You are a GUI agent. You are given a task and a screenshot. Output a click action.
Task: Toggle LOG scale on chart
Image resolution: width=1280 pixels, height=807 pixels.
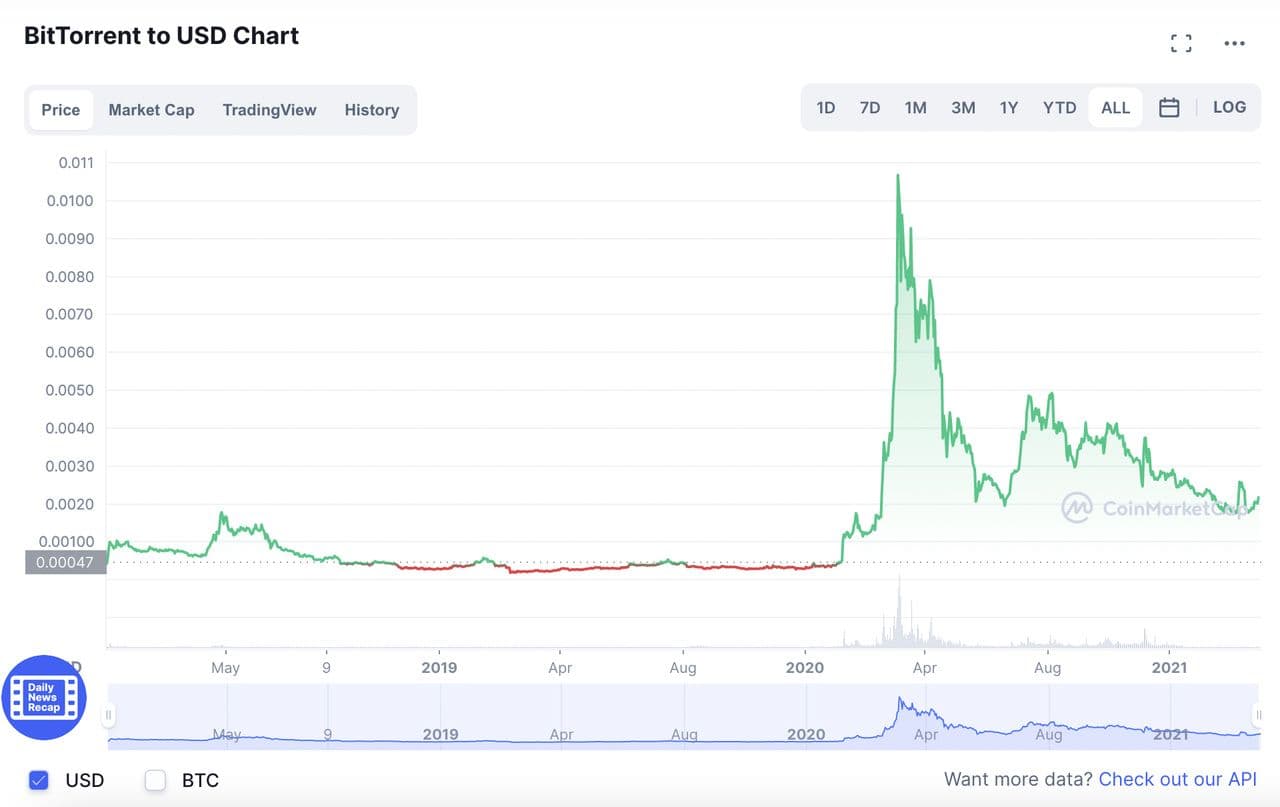point(1229,107)
